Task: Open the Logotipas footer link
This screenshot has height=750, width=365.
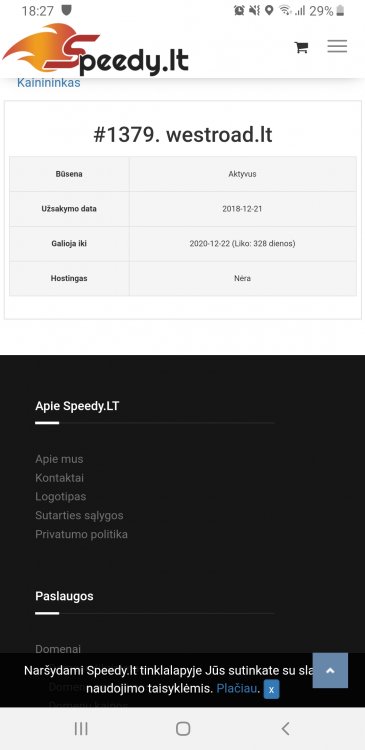Action: coord(60,496)
